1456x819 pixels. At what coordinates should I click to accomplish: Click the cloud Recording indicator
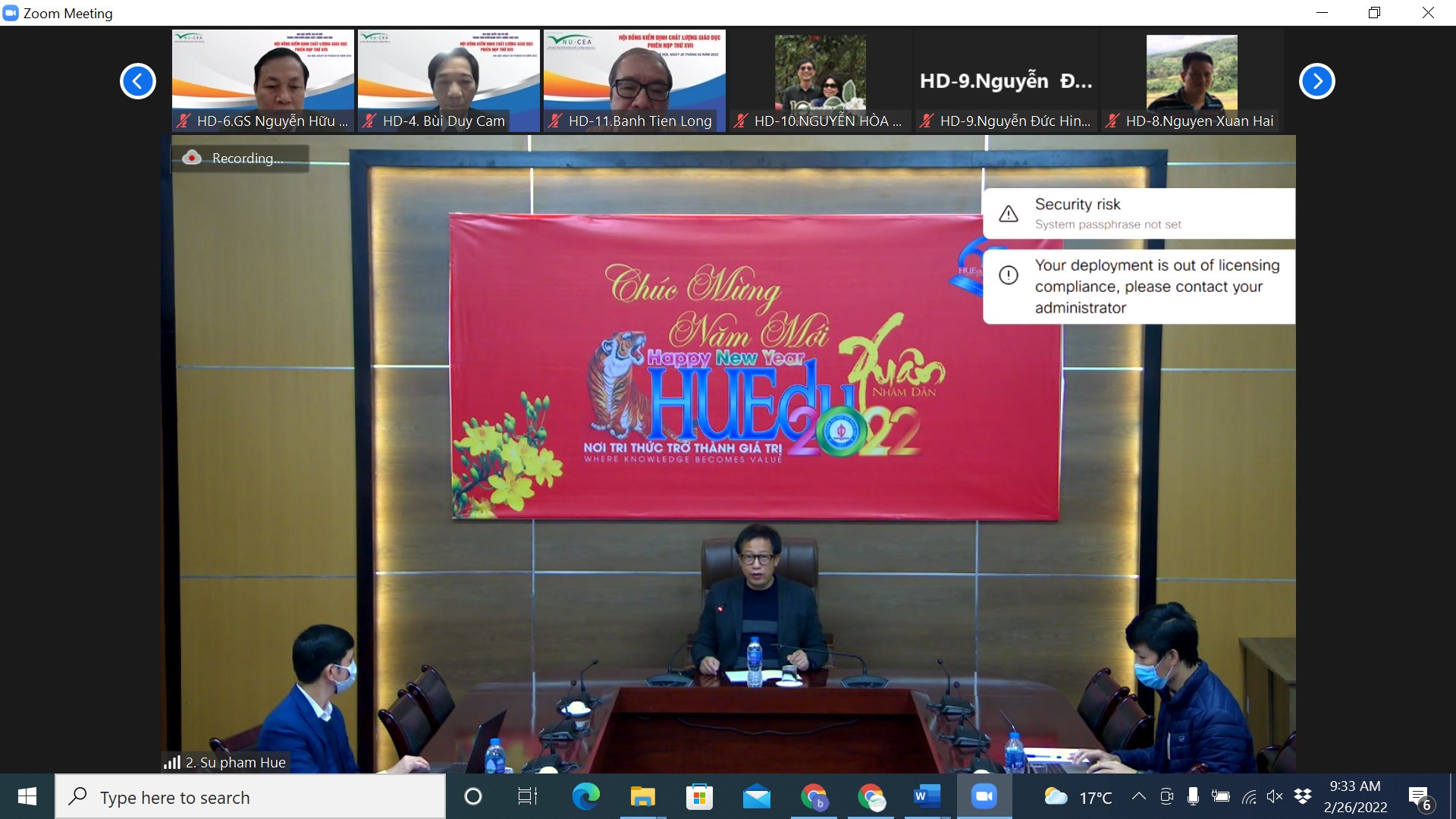point(240,158)
